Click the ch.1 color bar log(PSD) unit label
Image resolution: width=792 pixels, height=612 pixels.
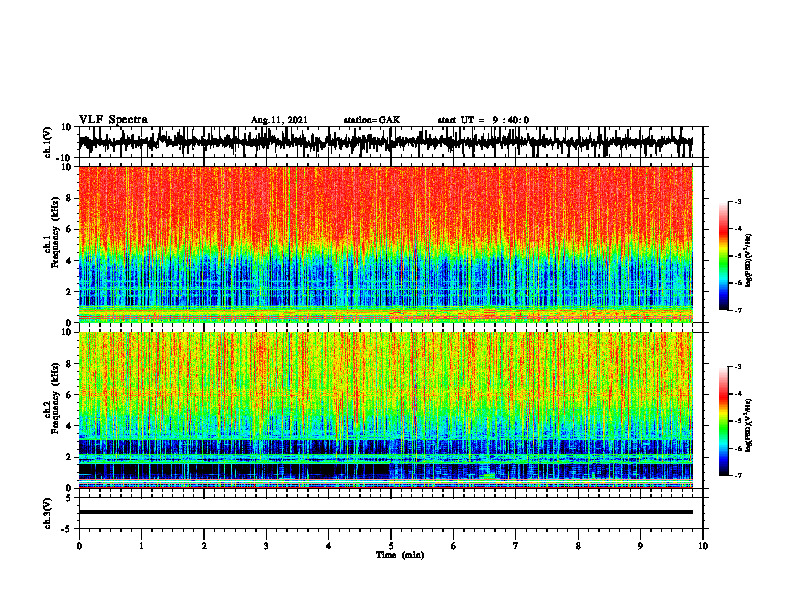click(x=749, y=261)
